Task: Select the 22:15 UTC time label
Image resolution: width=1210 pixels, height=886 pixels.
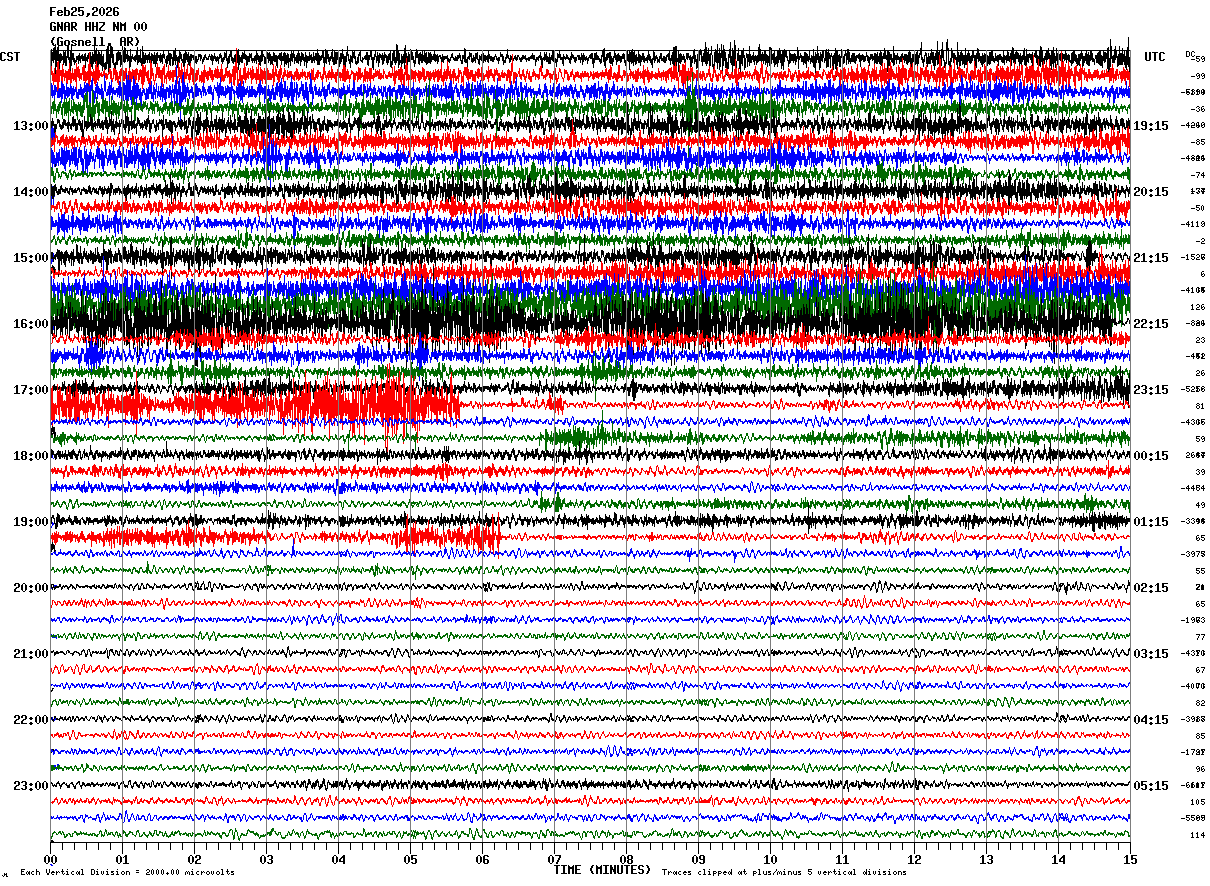Action: tap(1151, 324)
